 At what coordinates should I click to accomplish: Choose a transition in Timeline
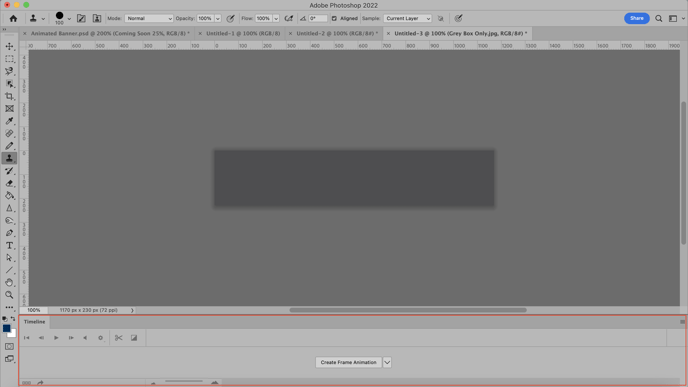pyautogui.click(x=134, y=338)
